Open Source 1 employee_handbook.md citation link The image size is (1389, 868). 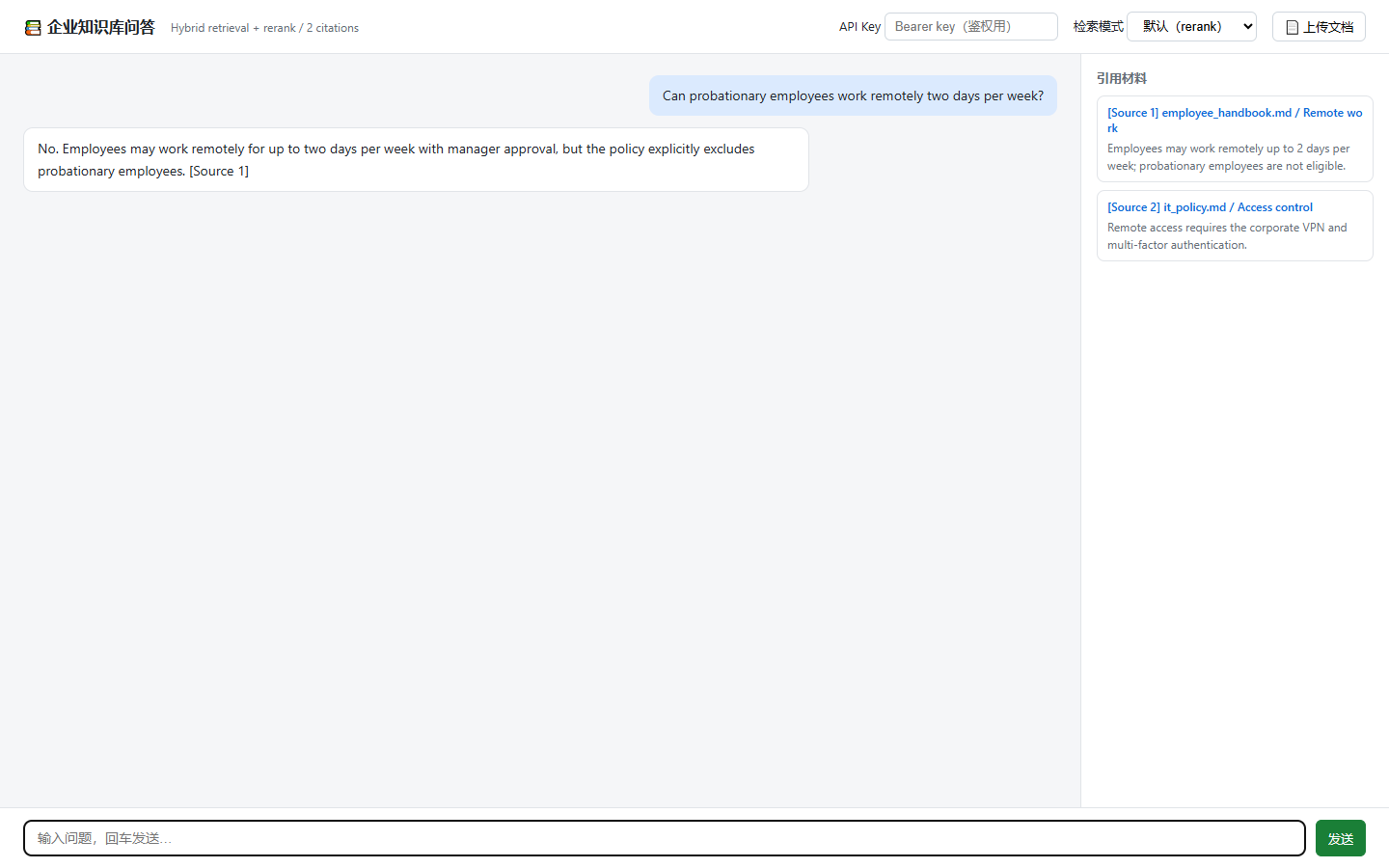coord(1235,120)
